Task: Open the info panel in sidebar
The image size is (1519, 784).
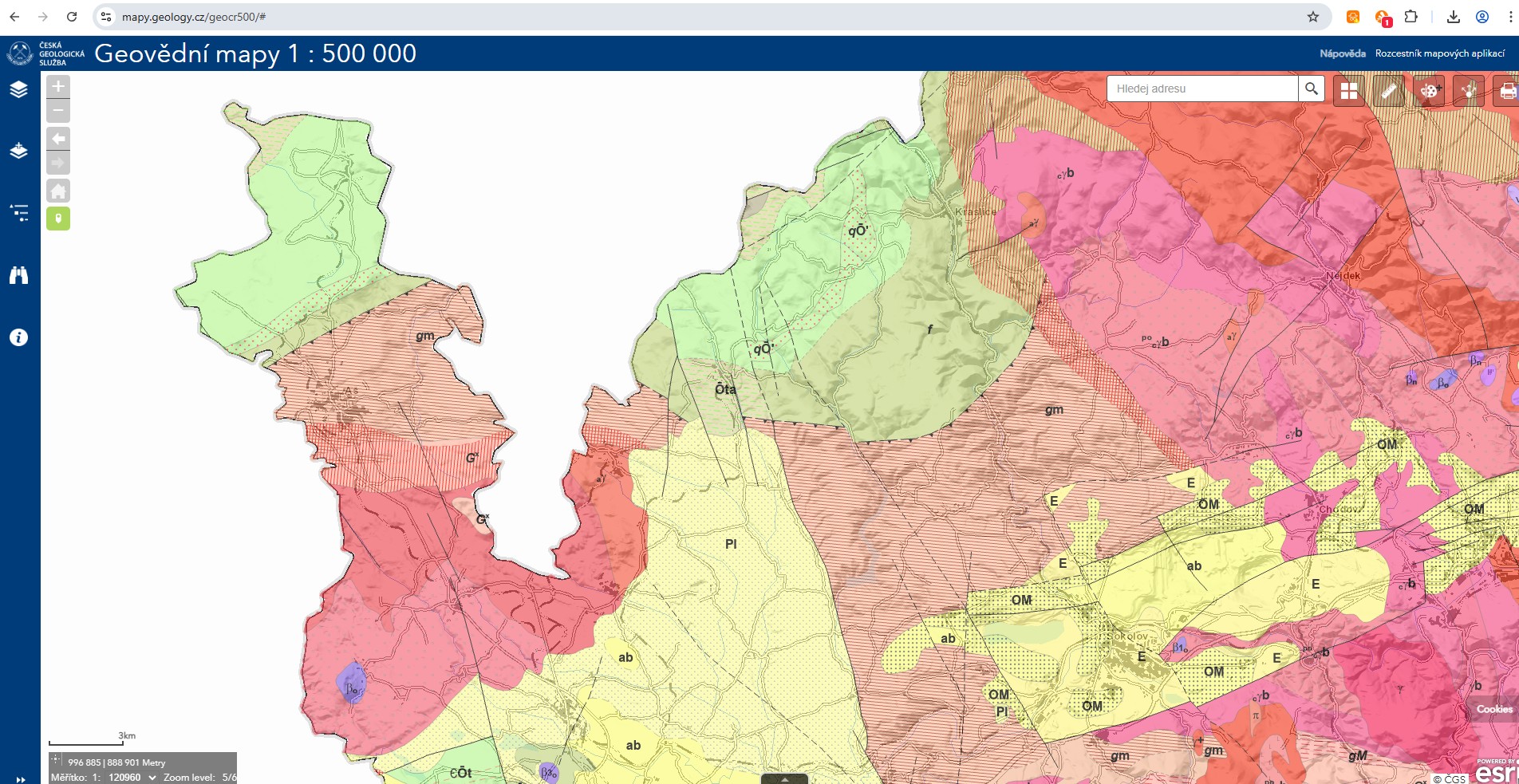Action: click(x=18, y=337)
